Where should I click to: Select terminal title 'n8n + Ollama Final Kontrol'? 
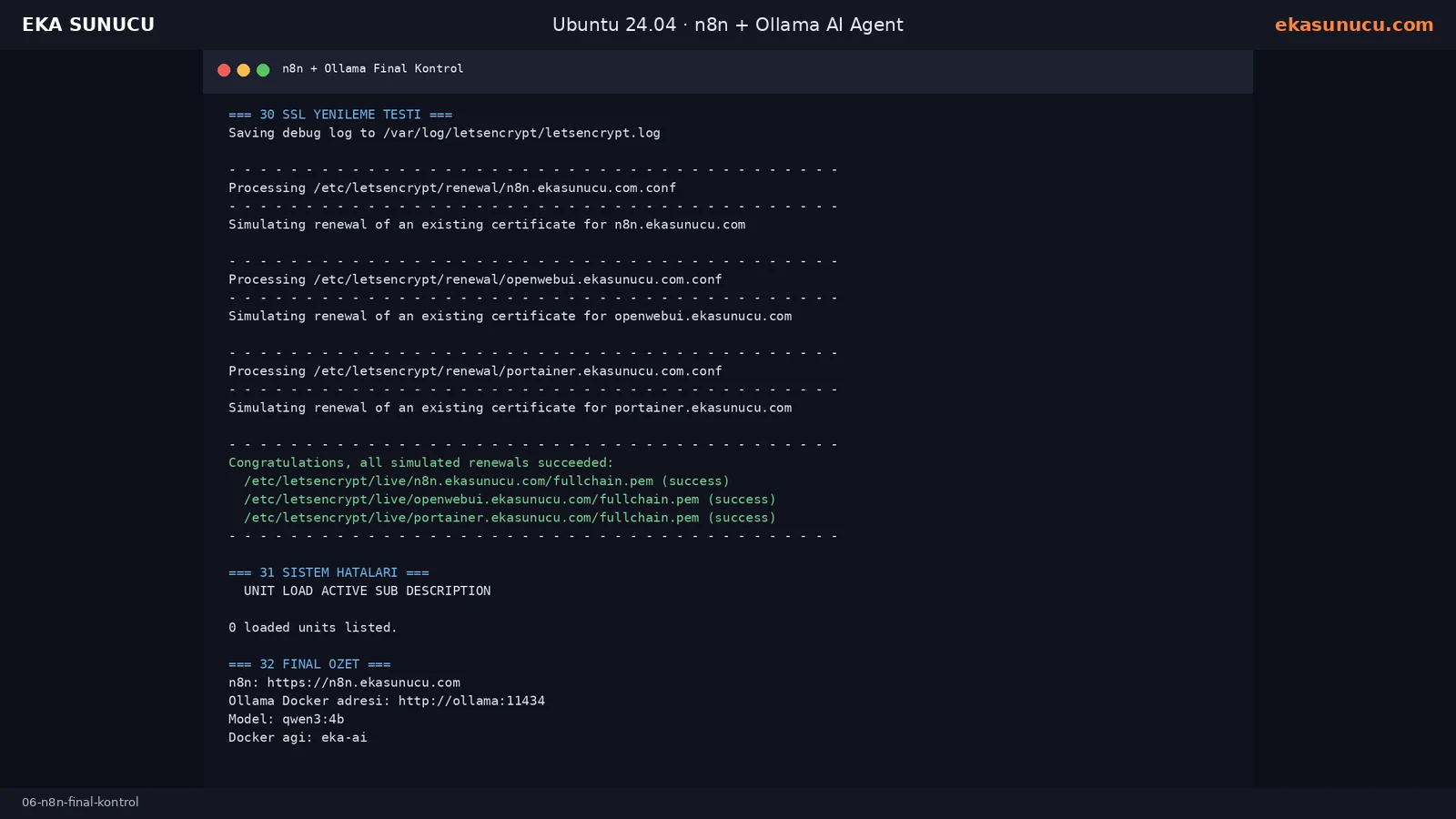point(373,69)
